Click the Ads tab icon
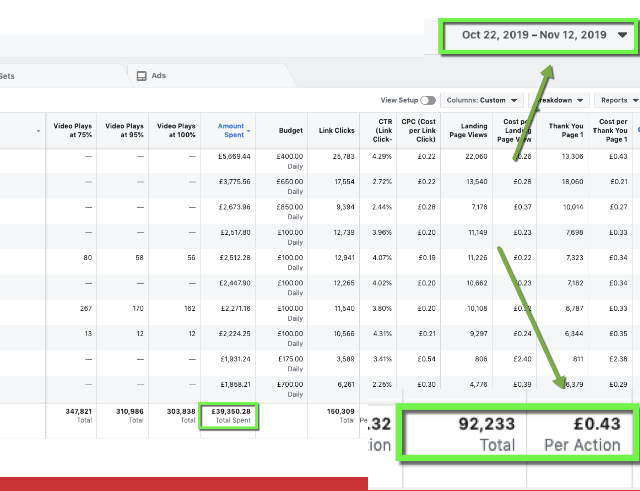The image size is (640, 491). [141, 76]
